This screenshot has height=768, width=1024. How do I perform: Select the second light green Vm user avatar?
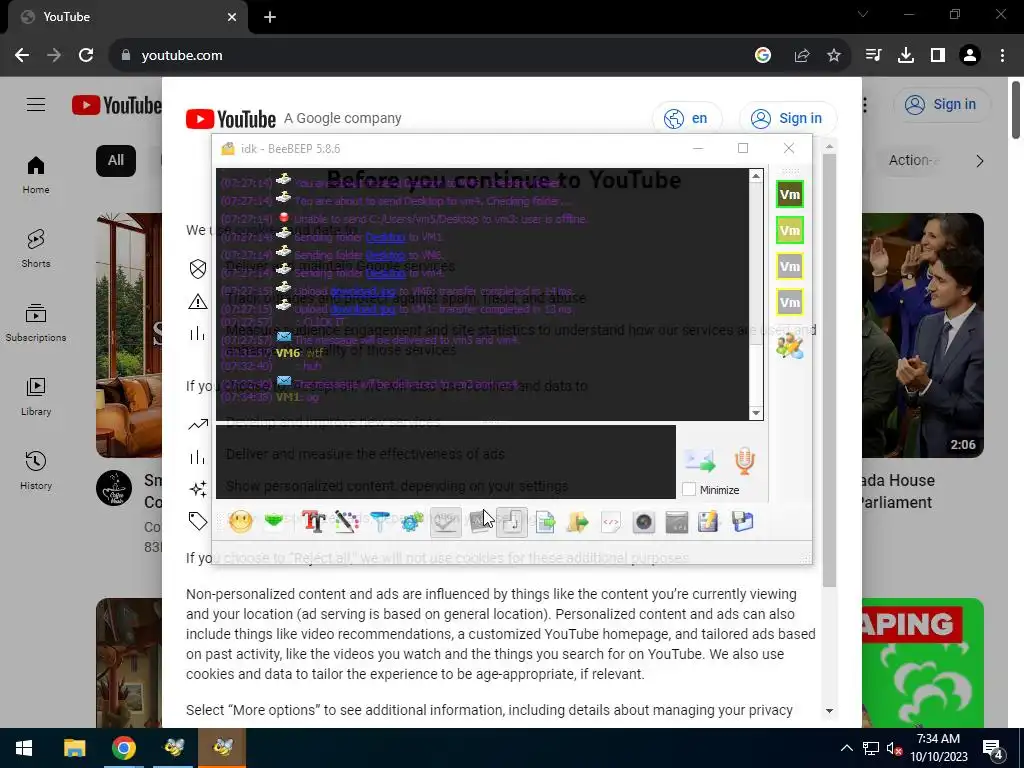pyautogui.click(x=790, y=230)
